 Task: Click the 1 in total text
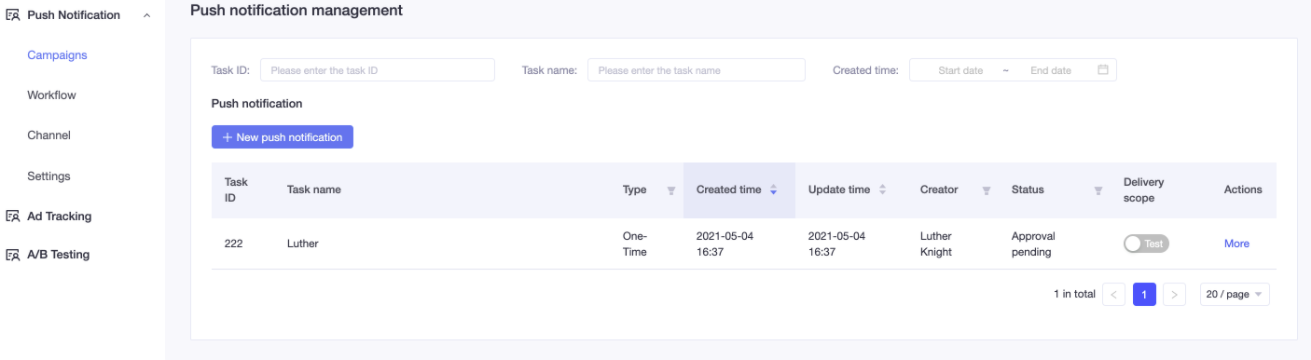[1074, 295]
